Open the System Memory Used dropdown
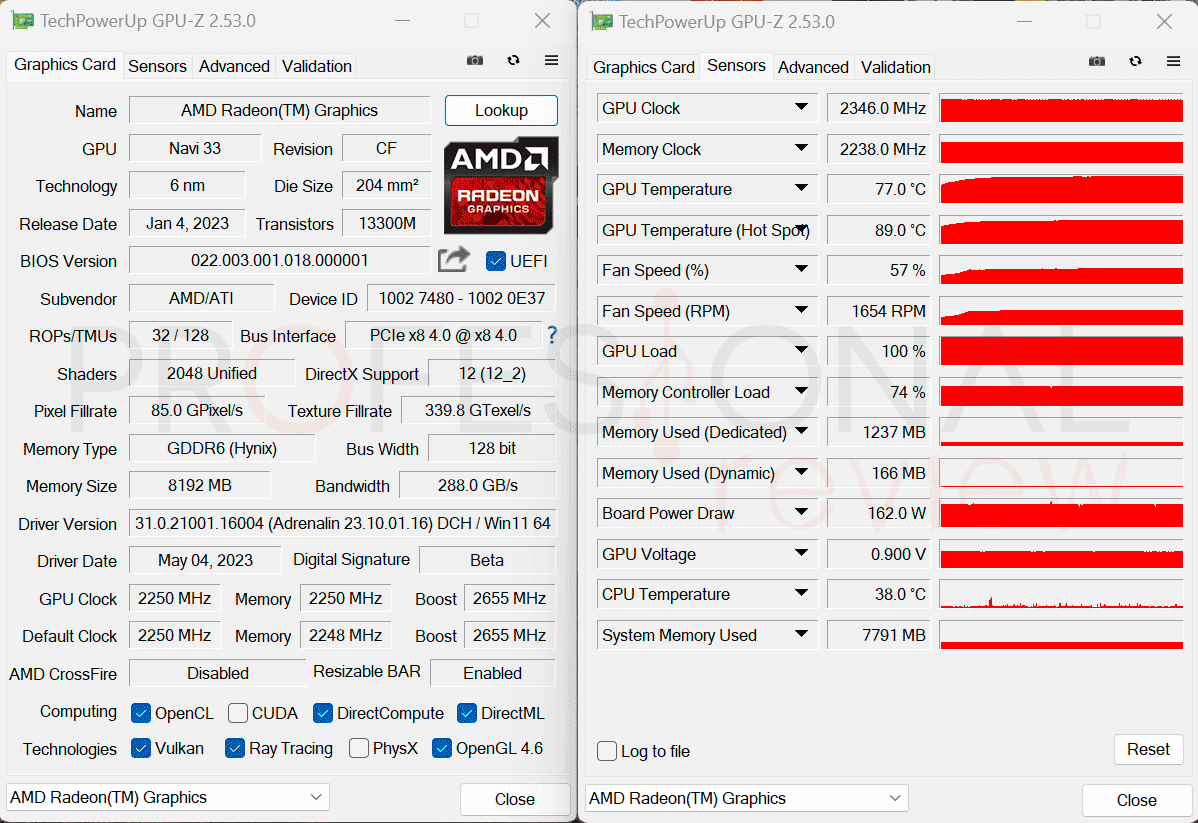 pos(801,634)
